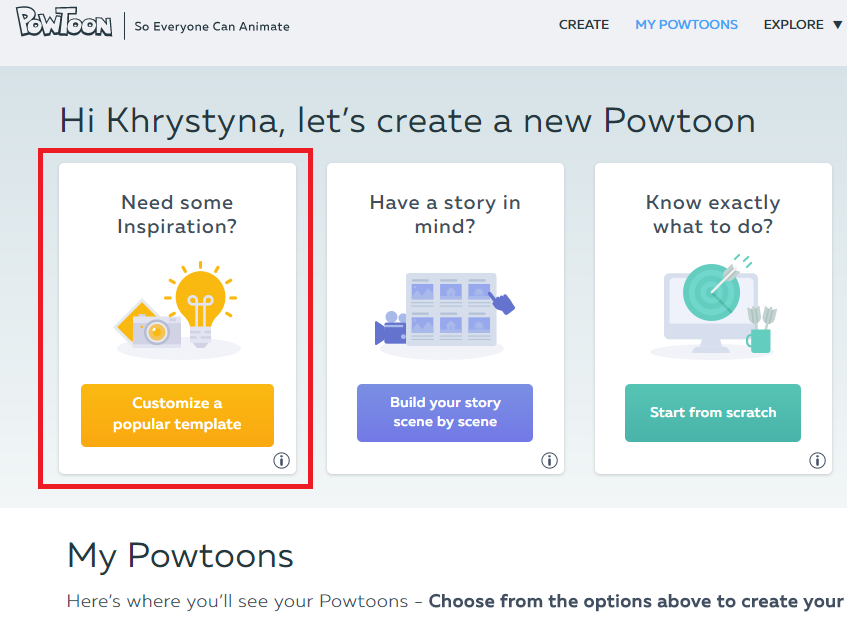Viewport: 847px width, 623px height.
Task: Click the My Powtoons section heading
Action: (180, 556)
